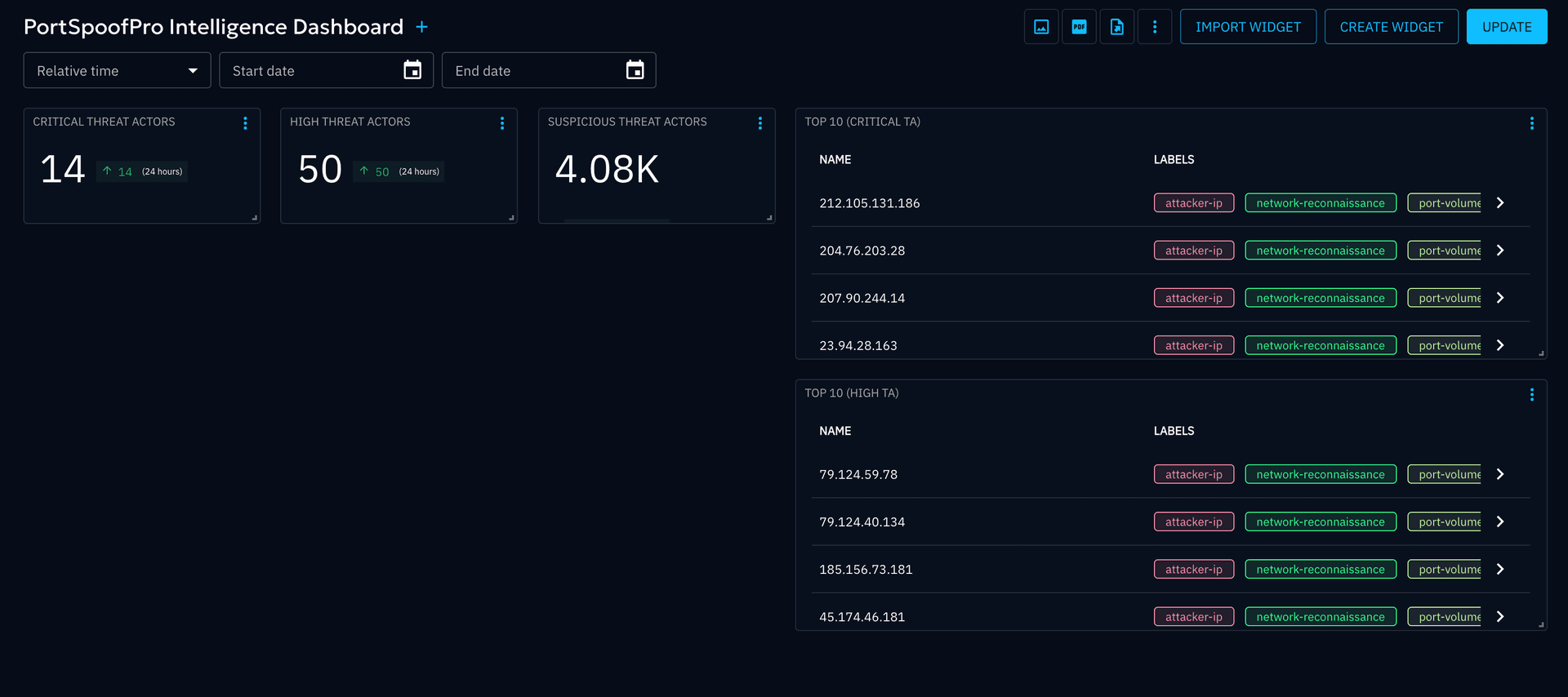Open Suspicious Threat Actors widget menu

pyautogui.click(x=759, y=122)
